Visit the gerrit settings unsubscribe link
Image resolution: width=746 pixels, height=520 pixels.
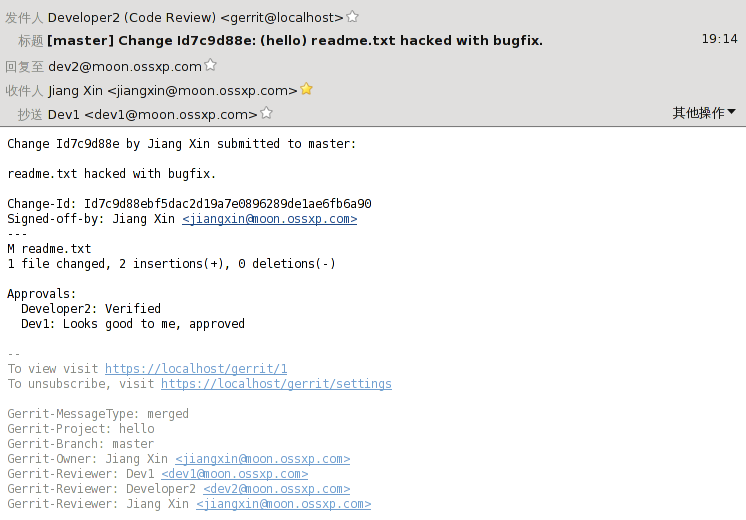[x=276, y=384]
